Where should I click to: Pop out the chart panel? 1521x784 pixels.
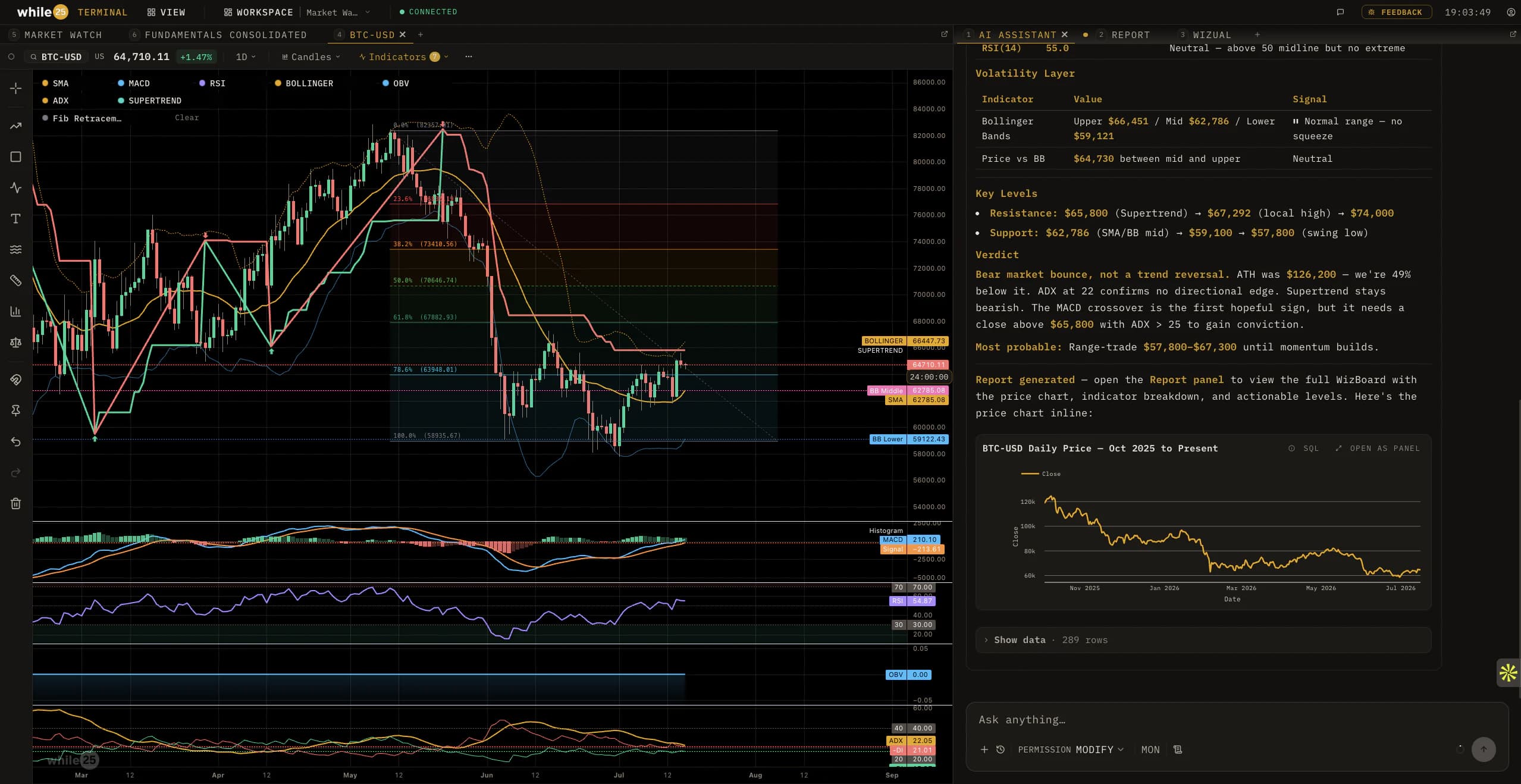[944, 35]
